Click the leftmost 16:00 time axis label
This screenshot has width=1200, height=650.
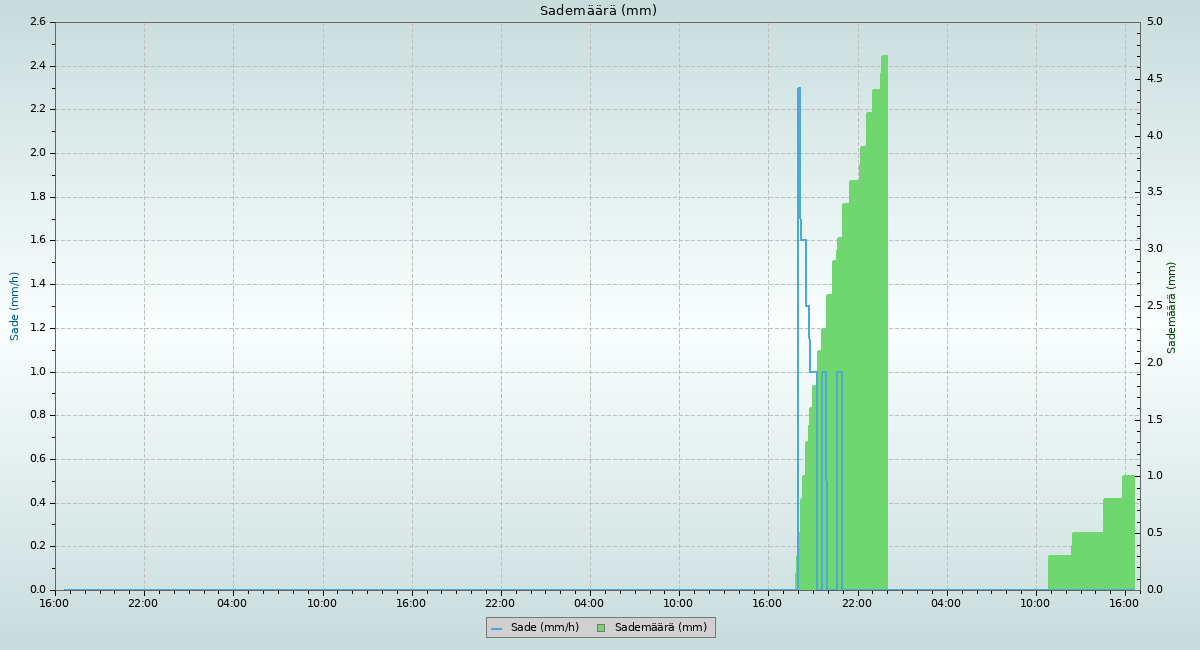click(54, 603)
